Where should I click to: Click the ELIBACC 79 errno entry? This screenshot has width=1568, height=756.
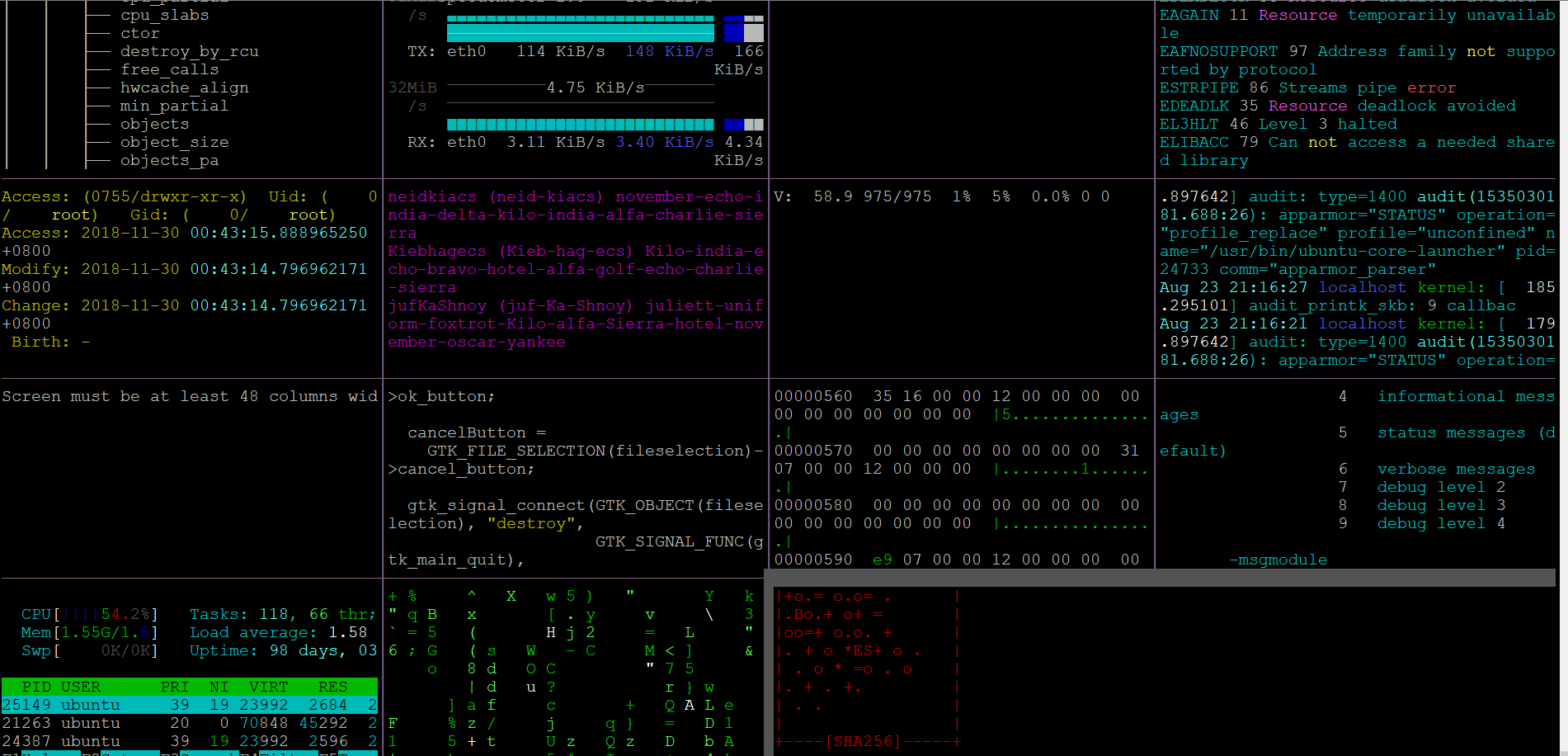coord(1357,151)
